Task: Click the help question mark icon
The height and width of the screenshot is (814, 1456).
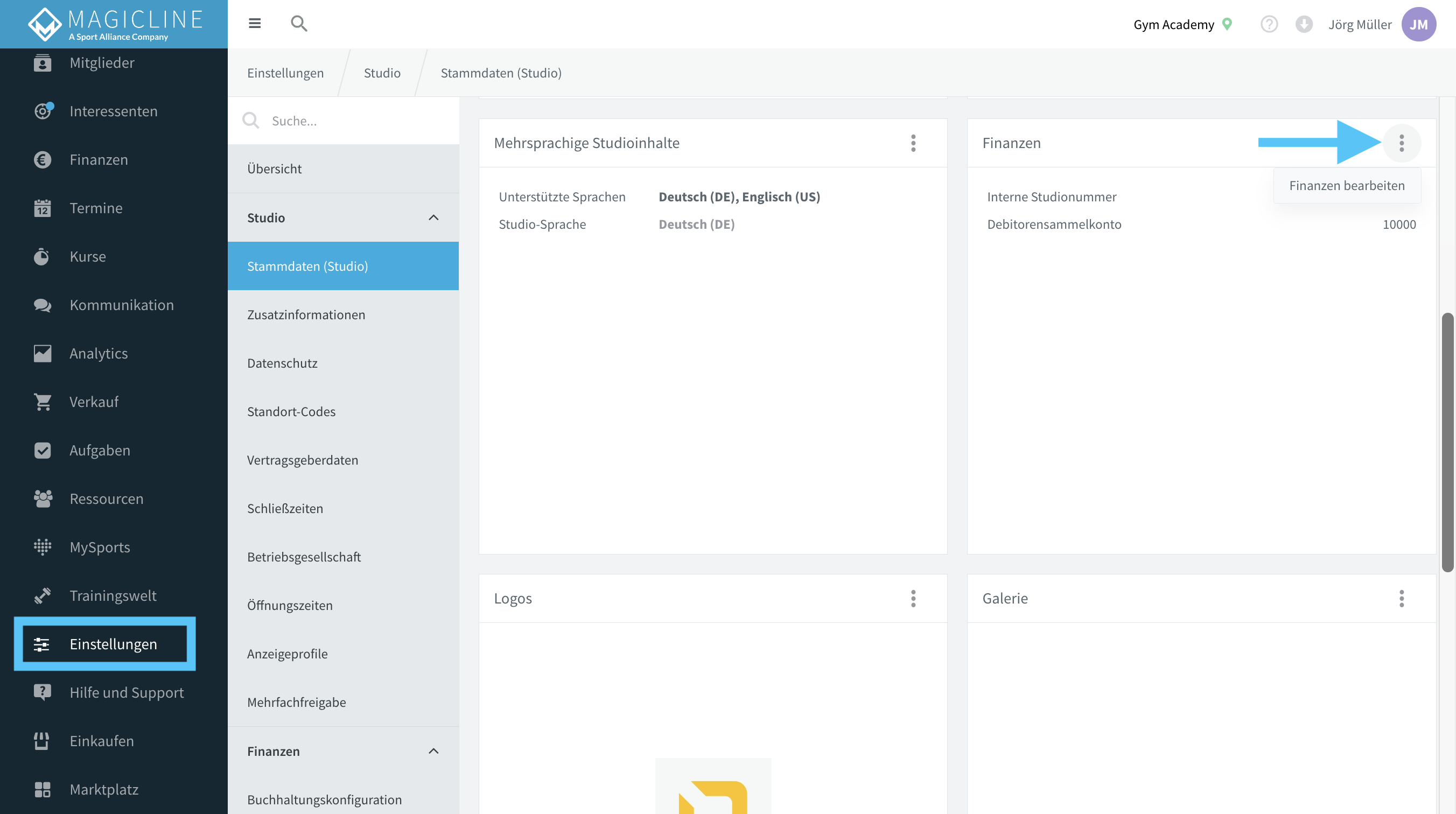Action: 1269,24
